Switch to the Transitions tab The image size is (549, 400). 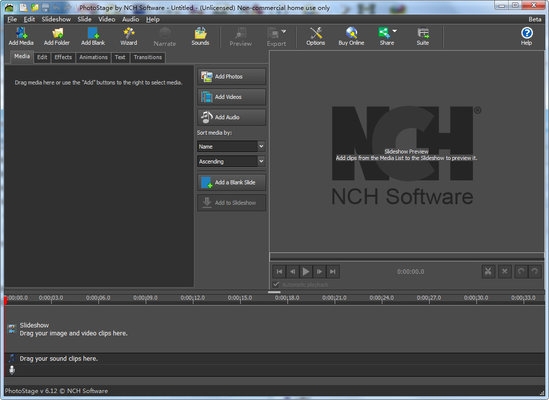148,57
